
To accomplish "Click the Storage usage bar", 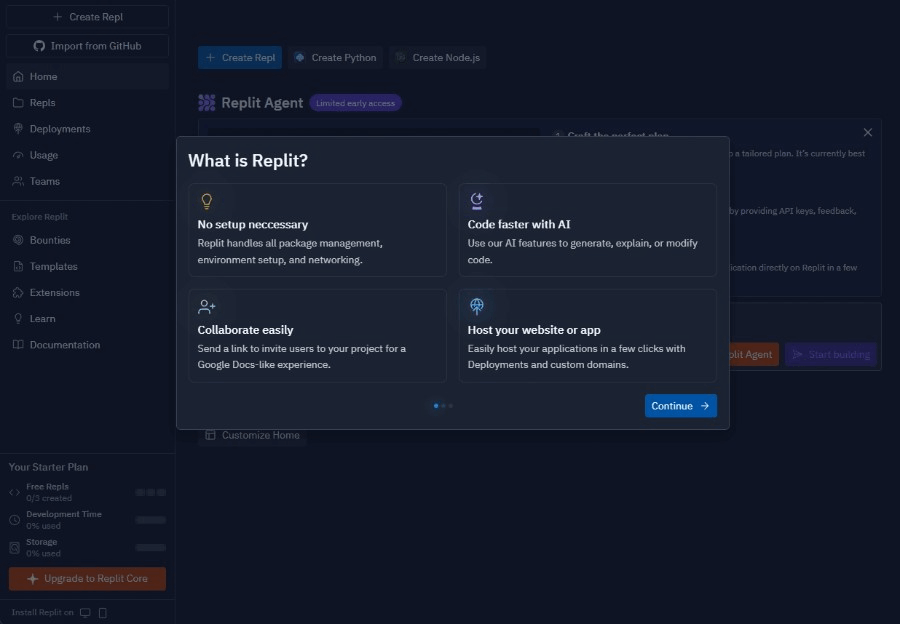I will pos(151,548).
